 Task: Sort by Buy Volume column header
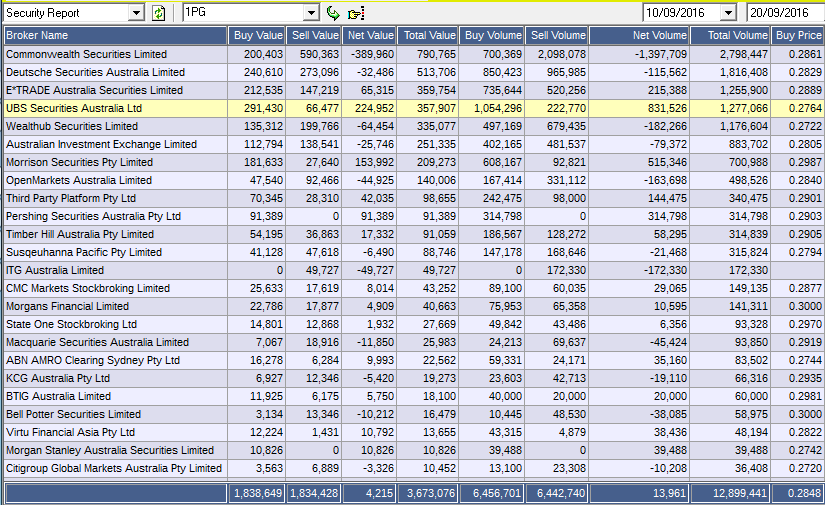click(492, 35)
